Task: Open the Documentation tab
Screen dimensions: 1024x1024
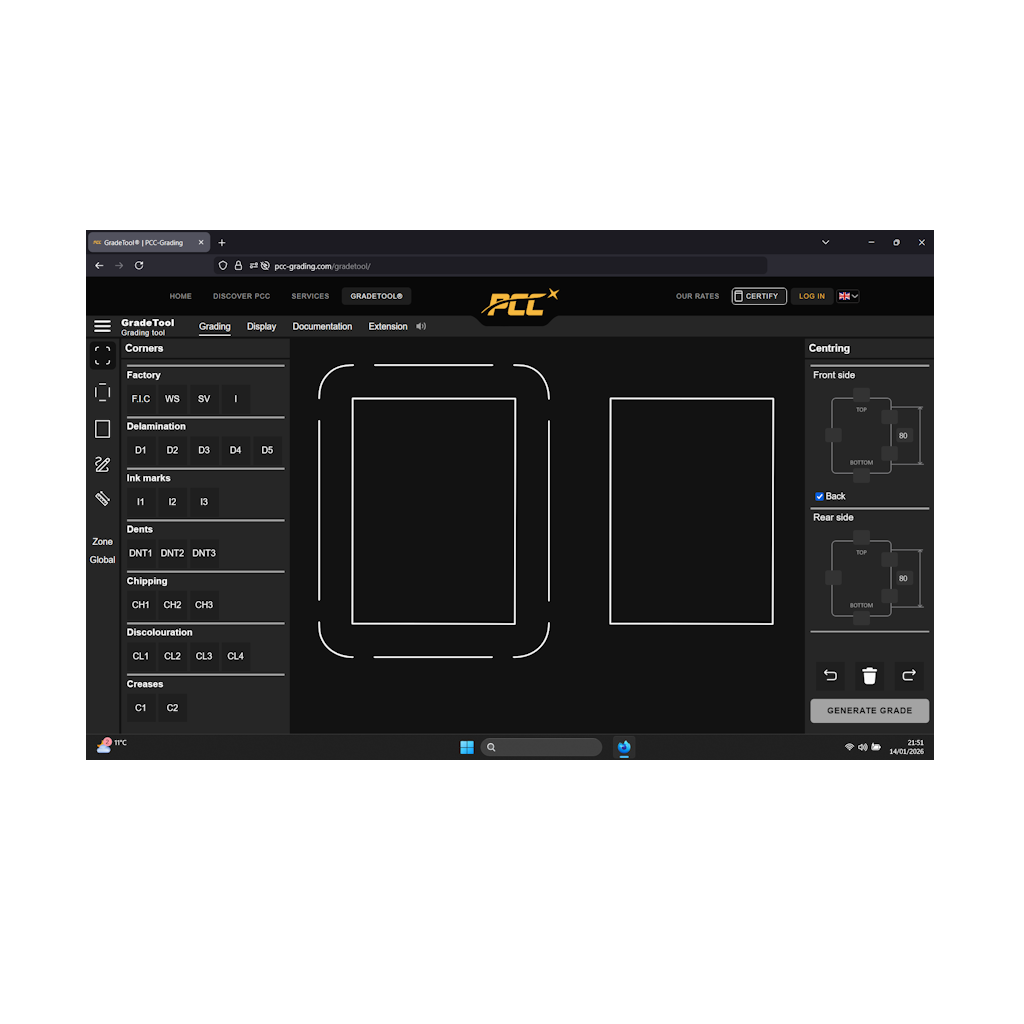Action: [x=322, y=327]
